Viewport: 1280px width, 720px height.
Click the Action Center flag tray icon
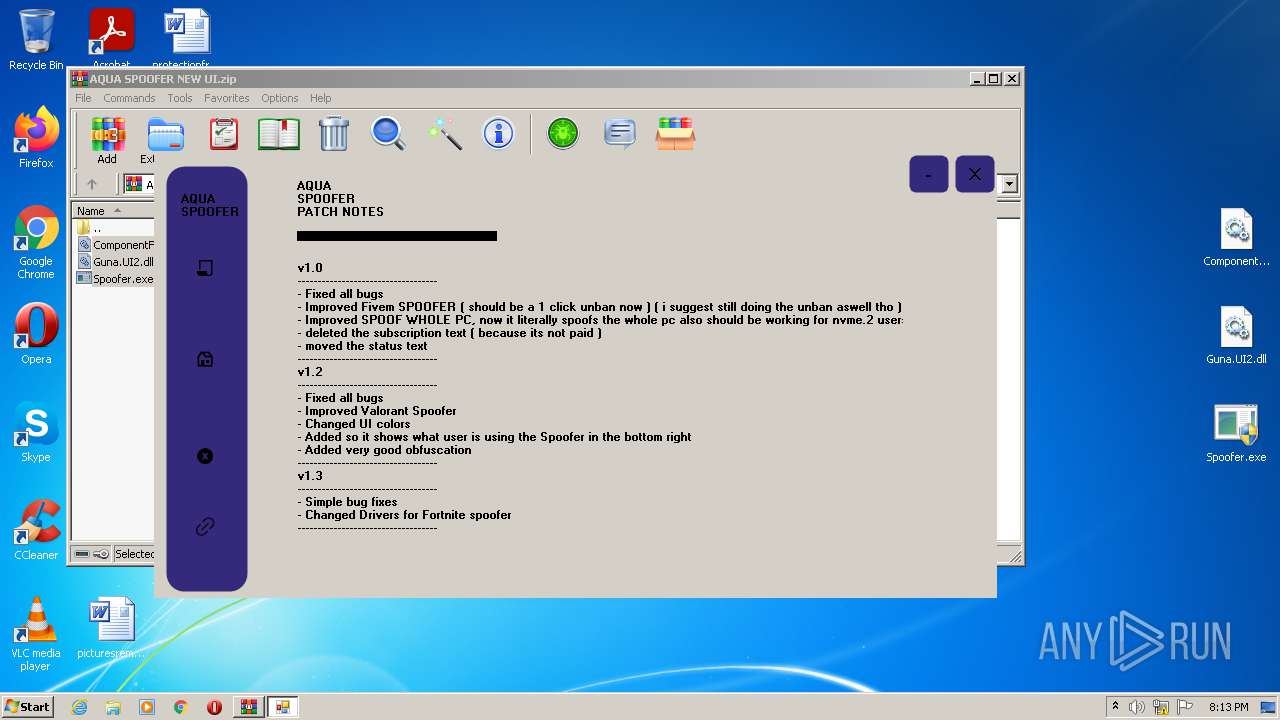click(1183, 707)
